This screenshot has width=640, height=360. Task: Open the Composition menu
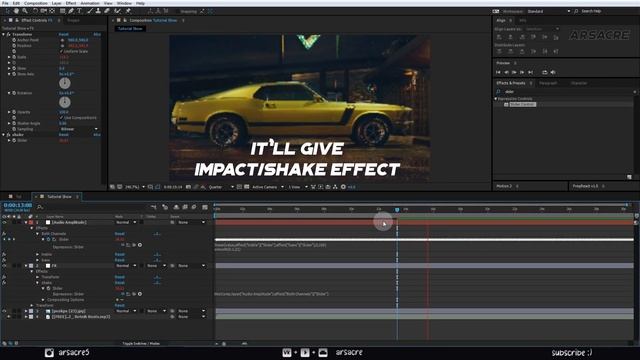pos(36,3)
